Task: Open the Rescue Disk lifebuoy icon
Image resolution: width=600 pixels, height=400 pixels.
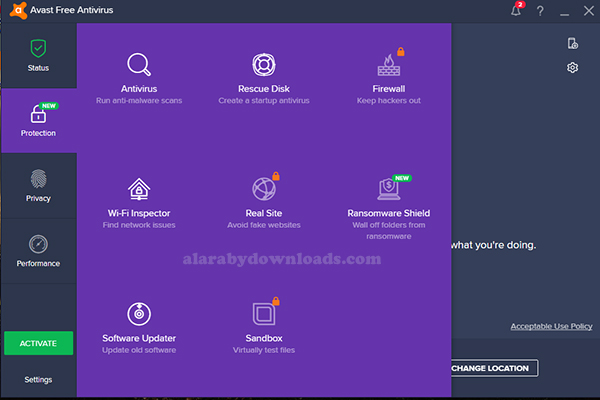Action: 264,64
